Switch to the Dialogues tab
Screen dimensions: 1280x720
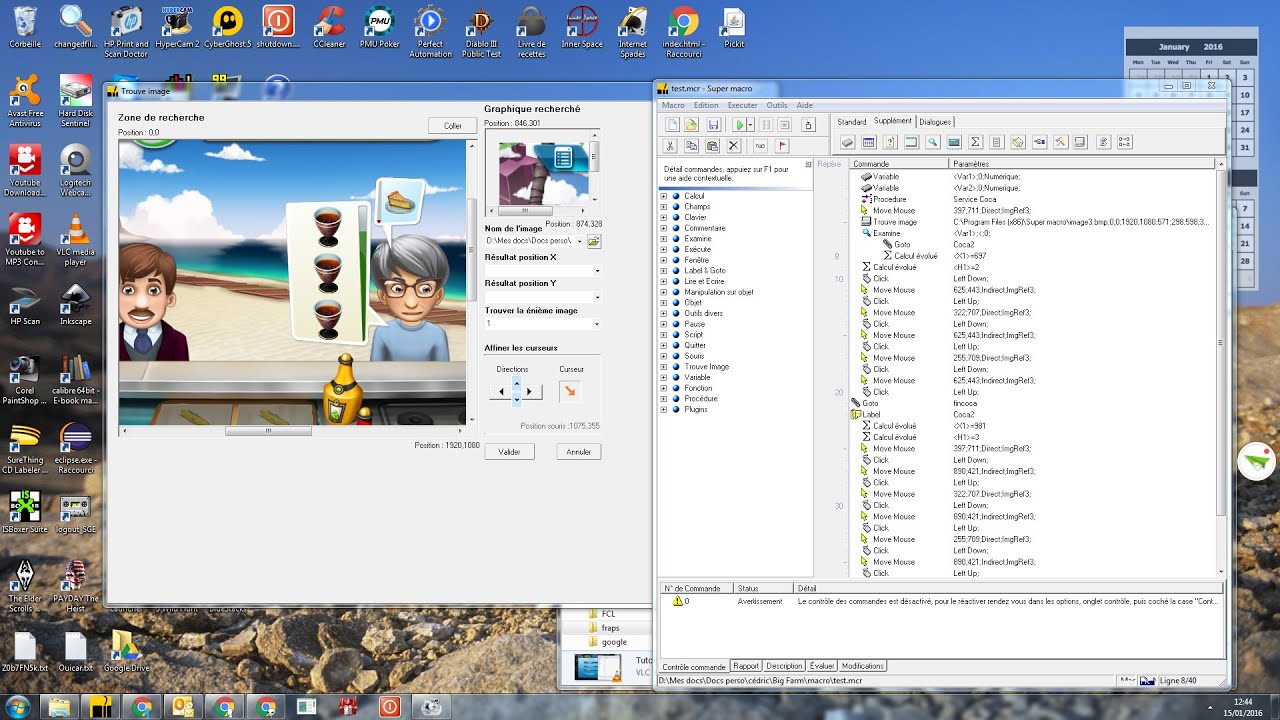point(935,122)
